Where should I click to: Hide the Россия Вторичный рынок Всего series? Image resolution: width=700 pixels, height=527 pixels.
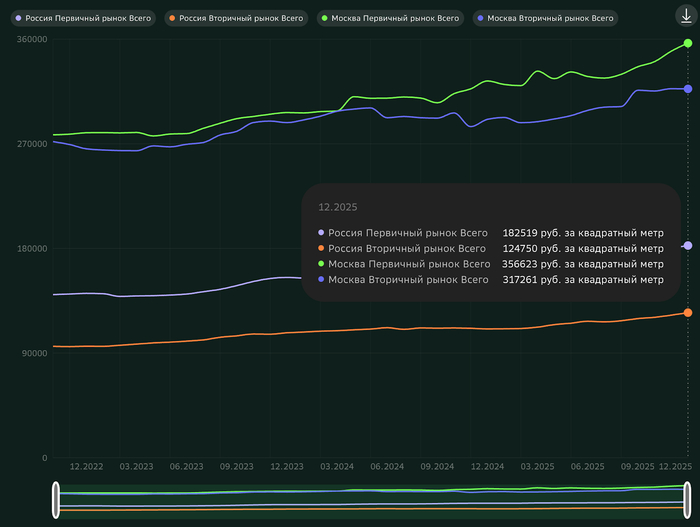pyautogui.click(x=235, y=18)
